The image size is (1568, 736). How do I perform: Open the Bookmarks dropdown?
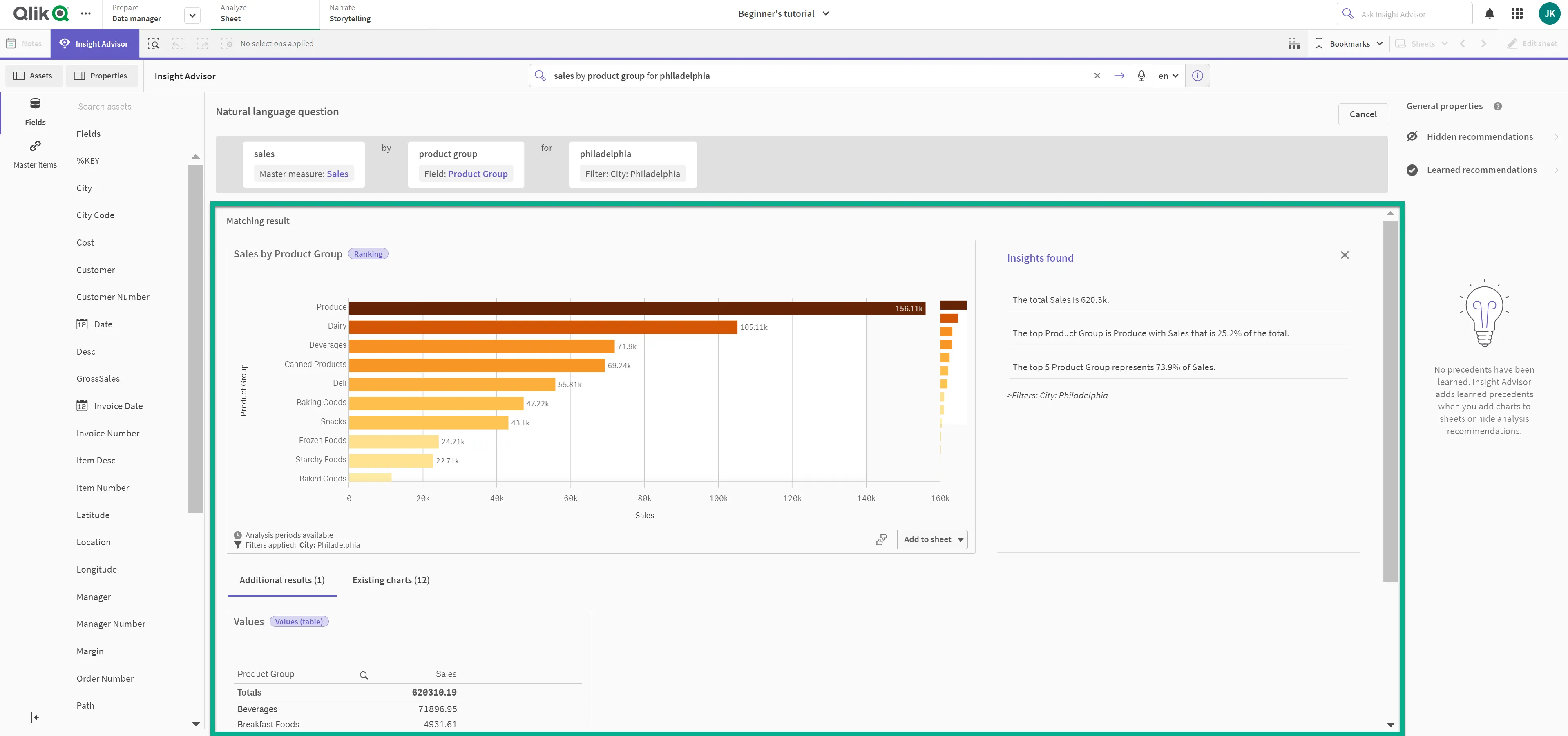(x=1349, y=43)
